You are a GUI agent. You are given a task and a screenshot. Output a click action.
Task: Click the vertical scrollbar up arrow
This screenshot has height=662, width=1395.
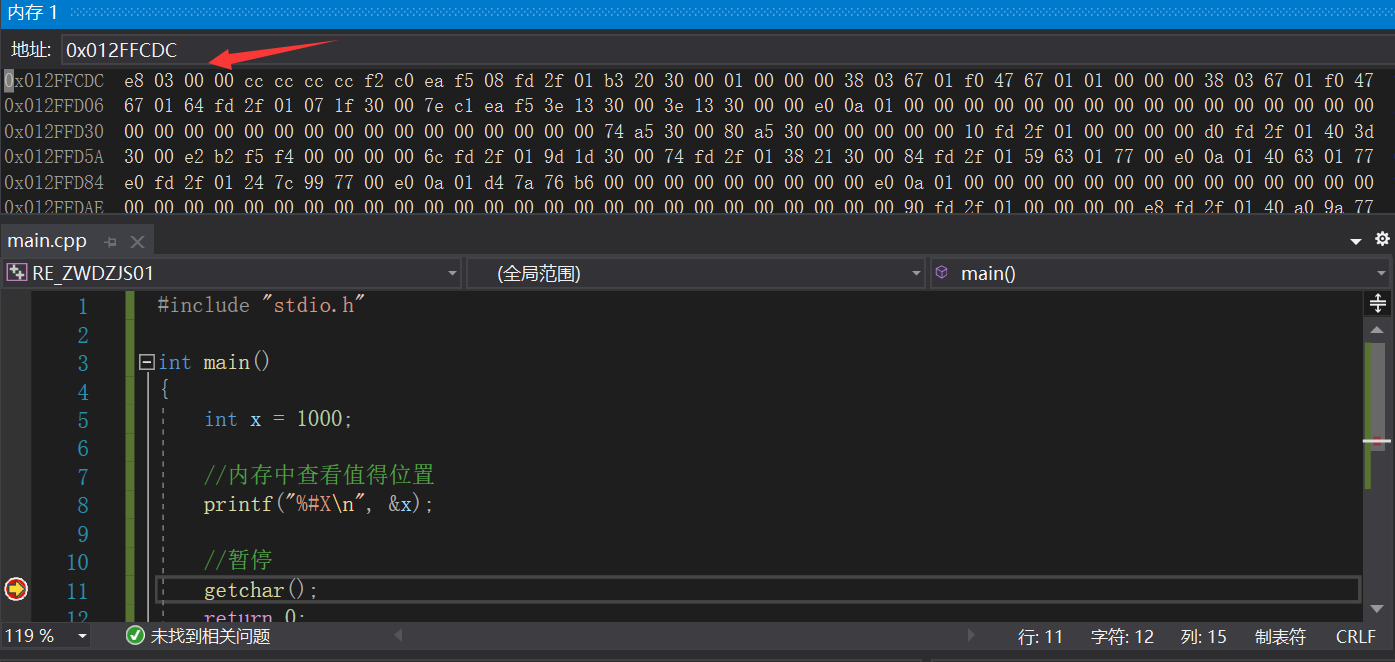coord(1377,329)
